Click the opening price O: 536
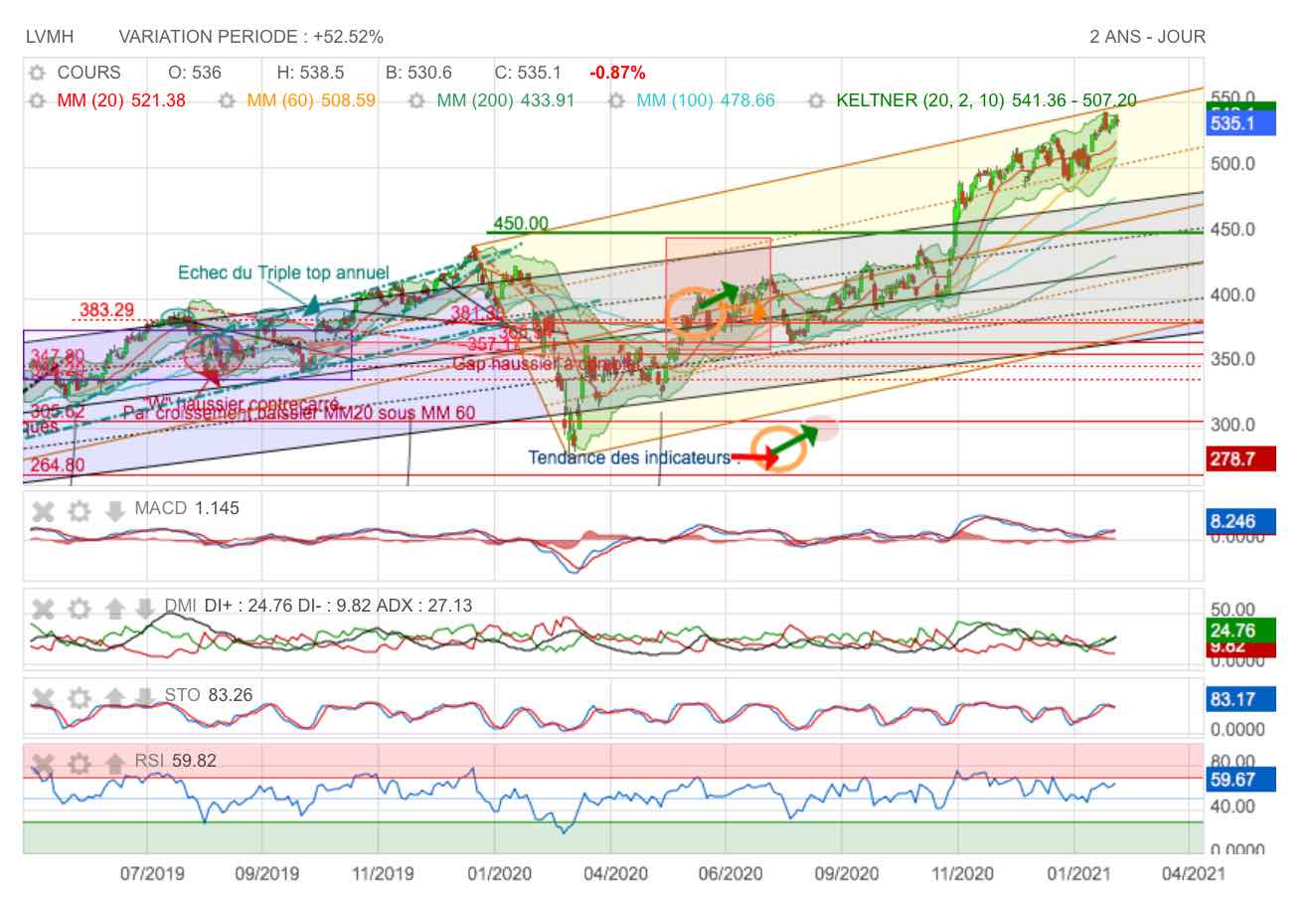Screen dimensions: 1316x901 (195, 73)
